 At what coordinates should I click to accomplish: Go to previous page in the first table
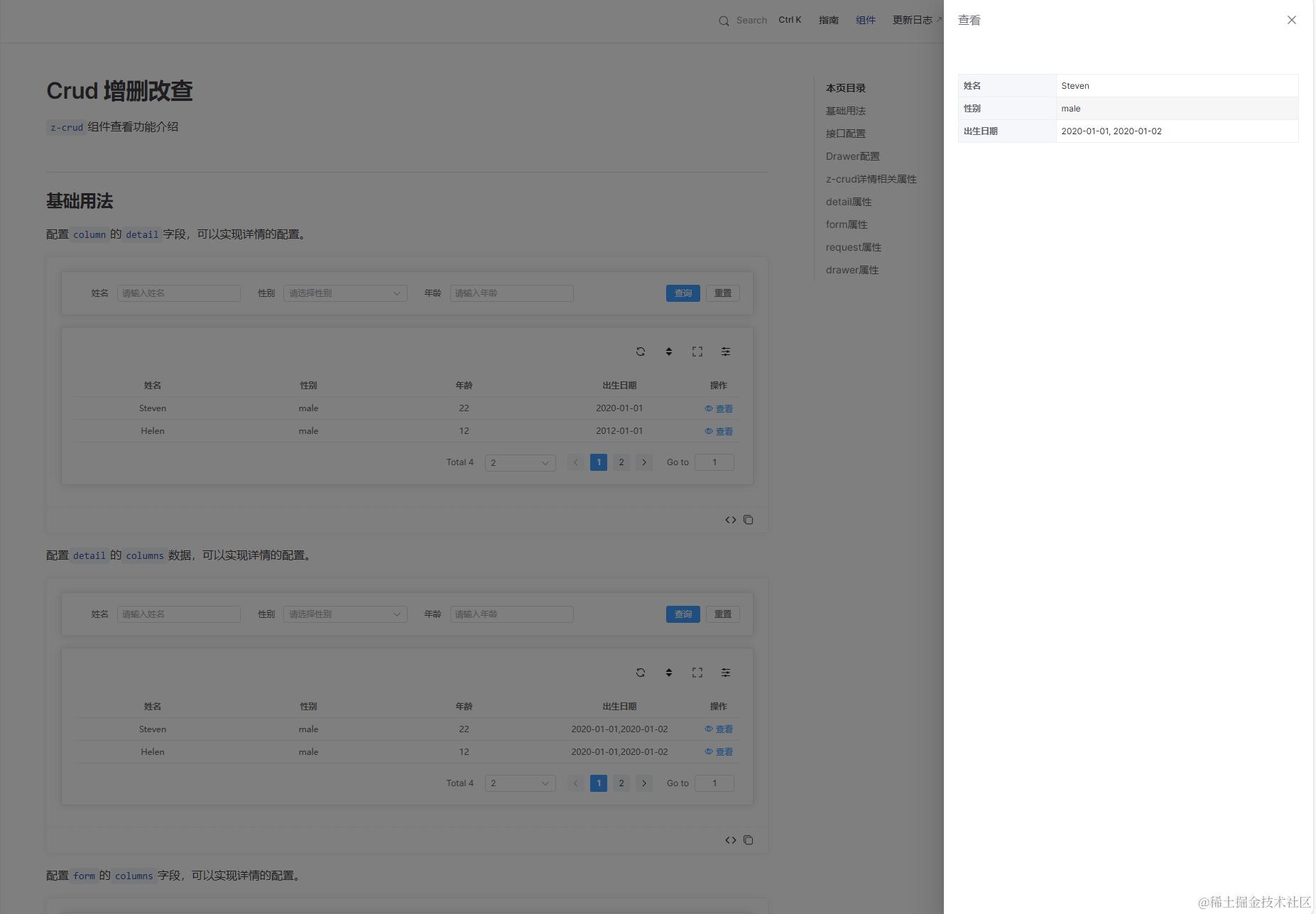tap(576, 462)
